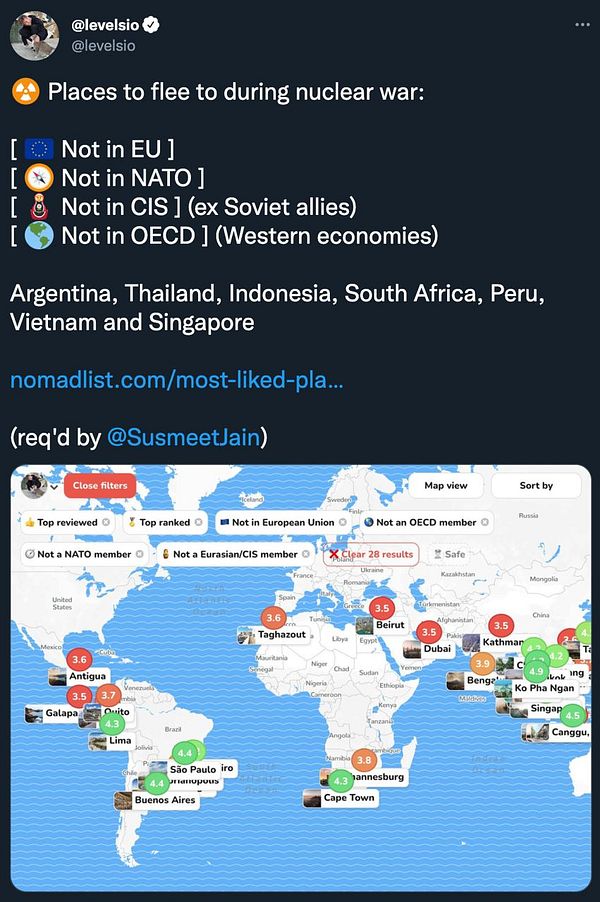Open the @levelsio profile picture

[35, 36]
